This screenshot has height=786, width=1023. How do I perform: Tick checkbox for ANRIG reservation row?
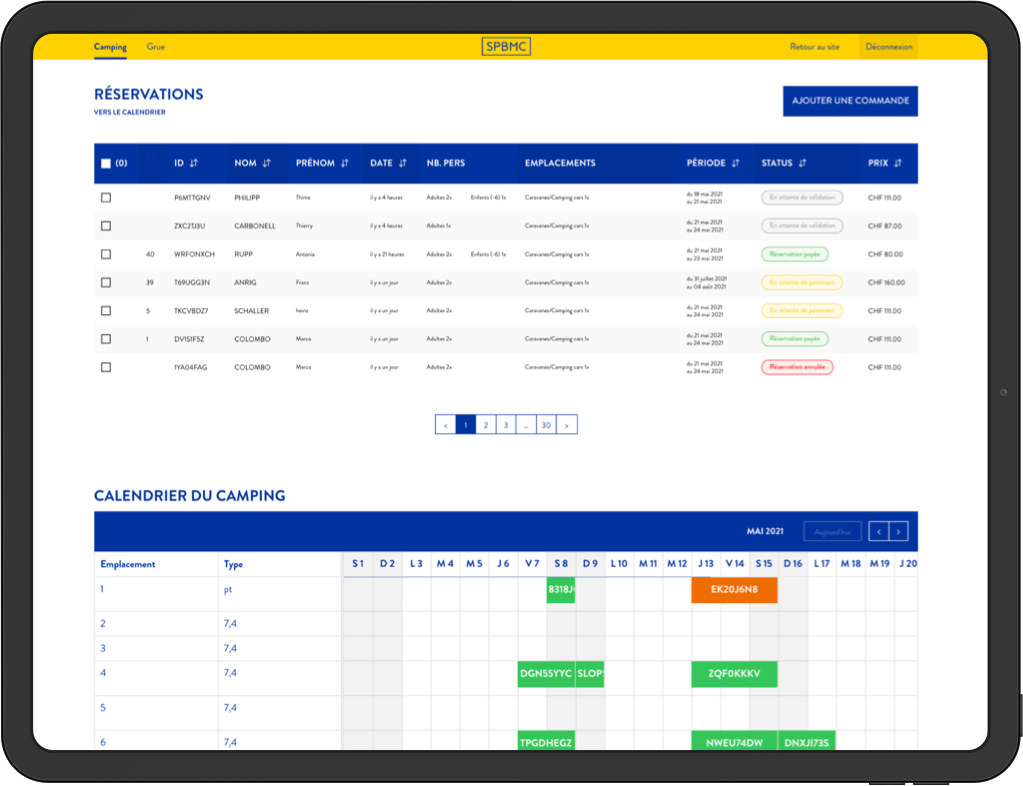click(106, 283)
